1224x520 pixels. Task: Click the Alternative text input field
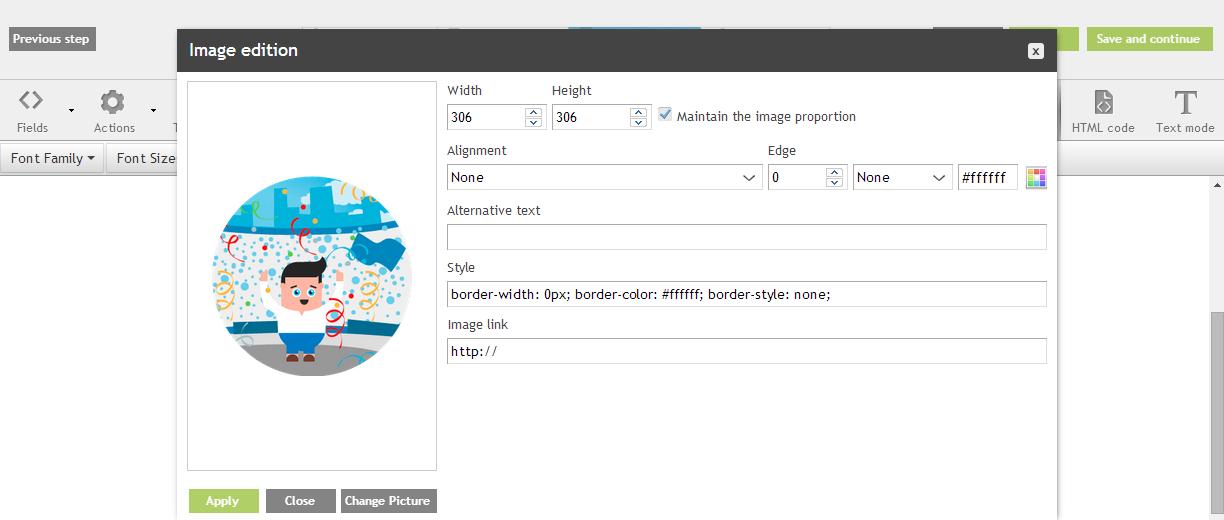coord(746,237)
